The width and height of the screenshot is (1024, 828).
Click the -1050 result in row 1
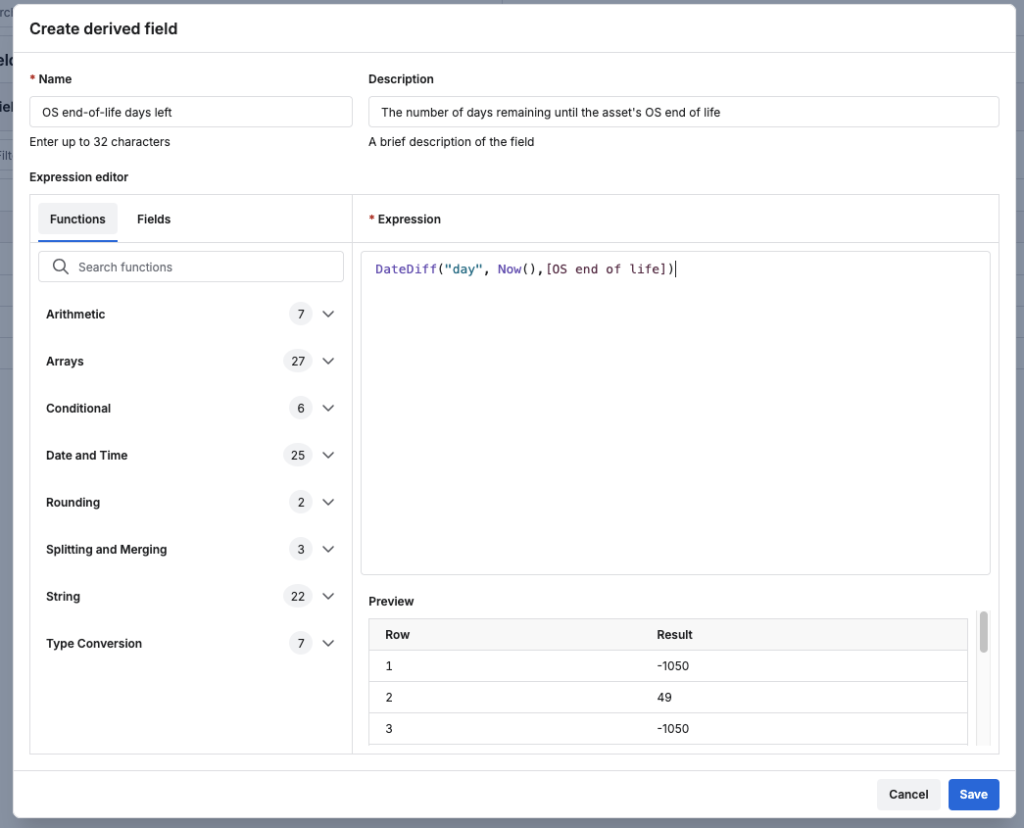[x=673, y=665]
